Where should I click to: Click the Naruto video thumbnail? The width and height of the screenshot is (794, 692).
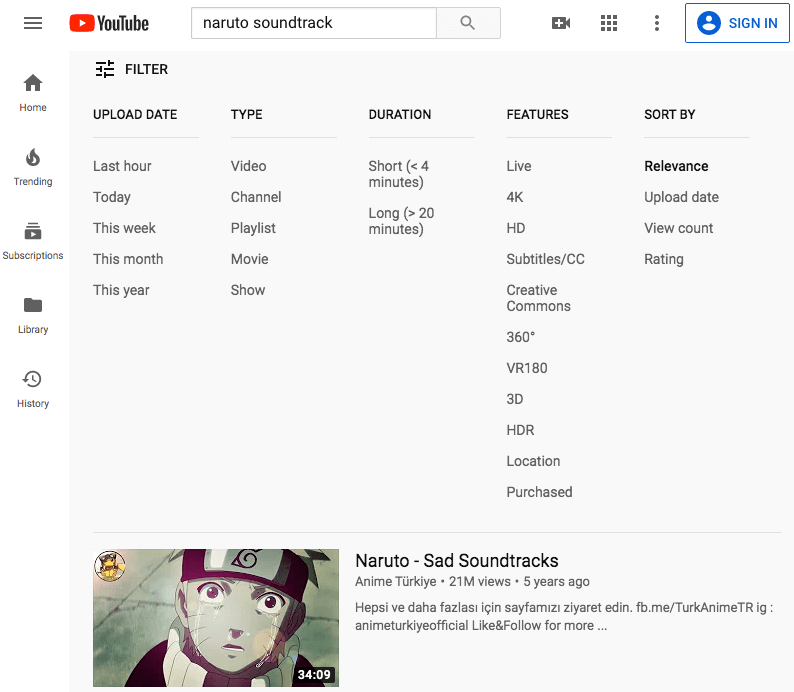point(216,617)
